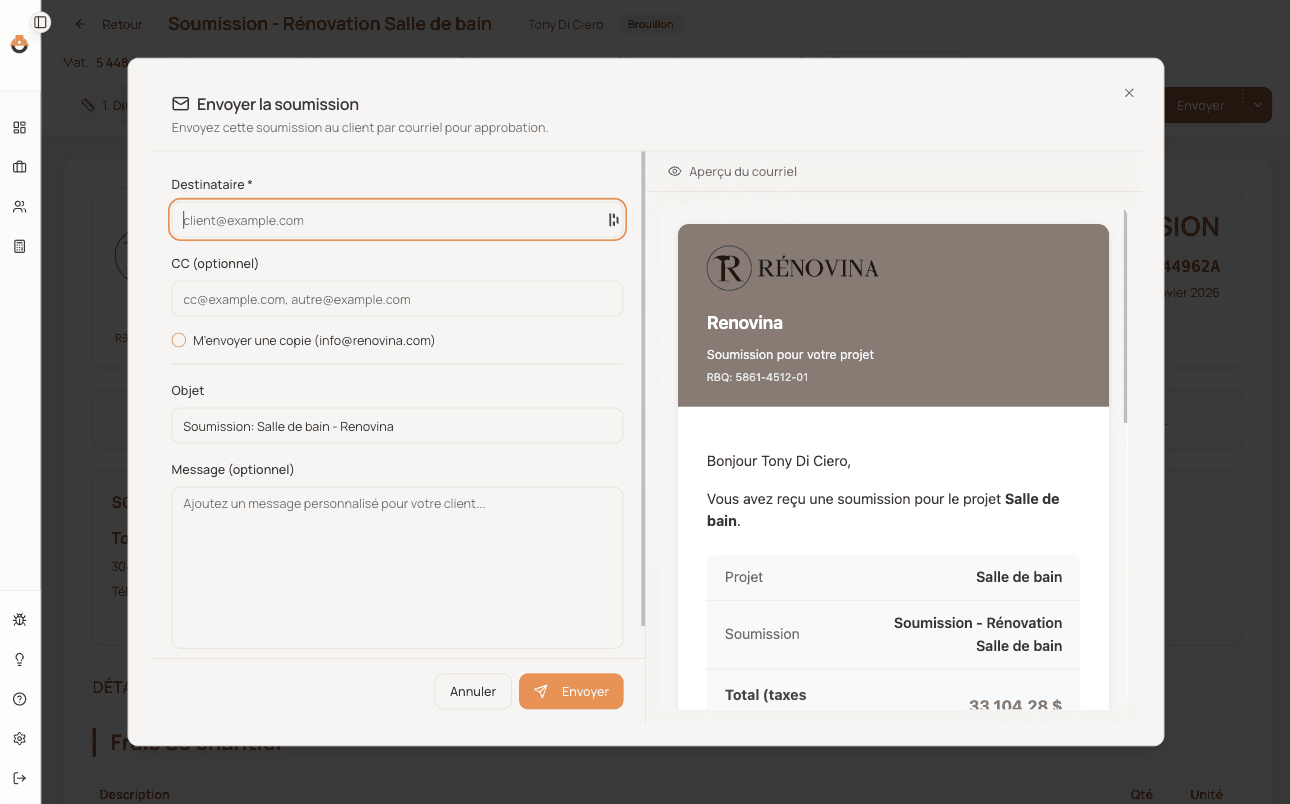Click the envelope icon in dialog title

181,104
